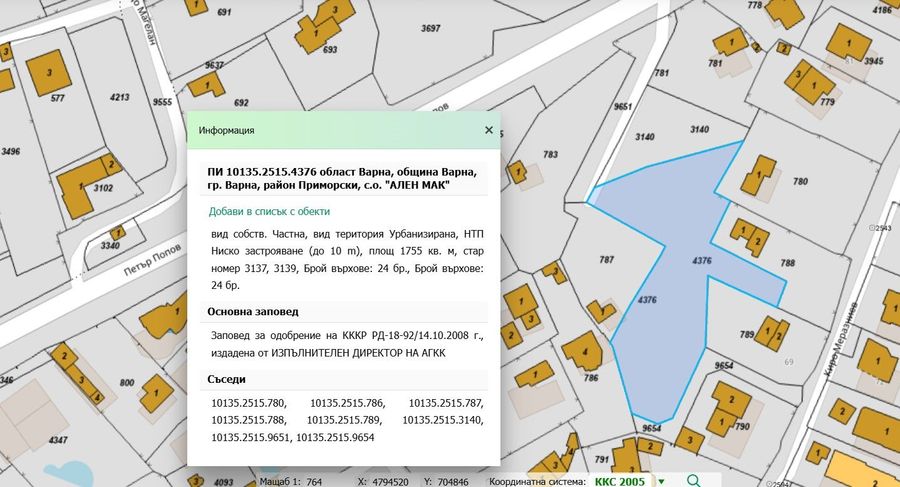Select neighbor parcel 10135.2515.3140 in the list
900x487 pixels.
coord(443,420)
